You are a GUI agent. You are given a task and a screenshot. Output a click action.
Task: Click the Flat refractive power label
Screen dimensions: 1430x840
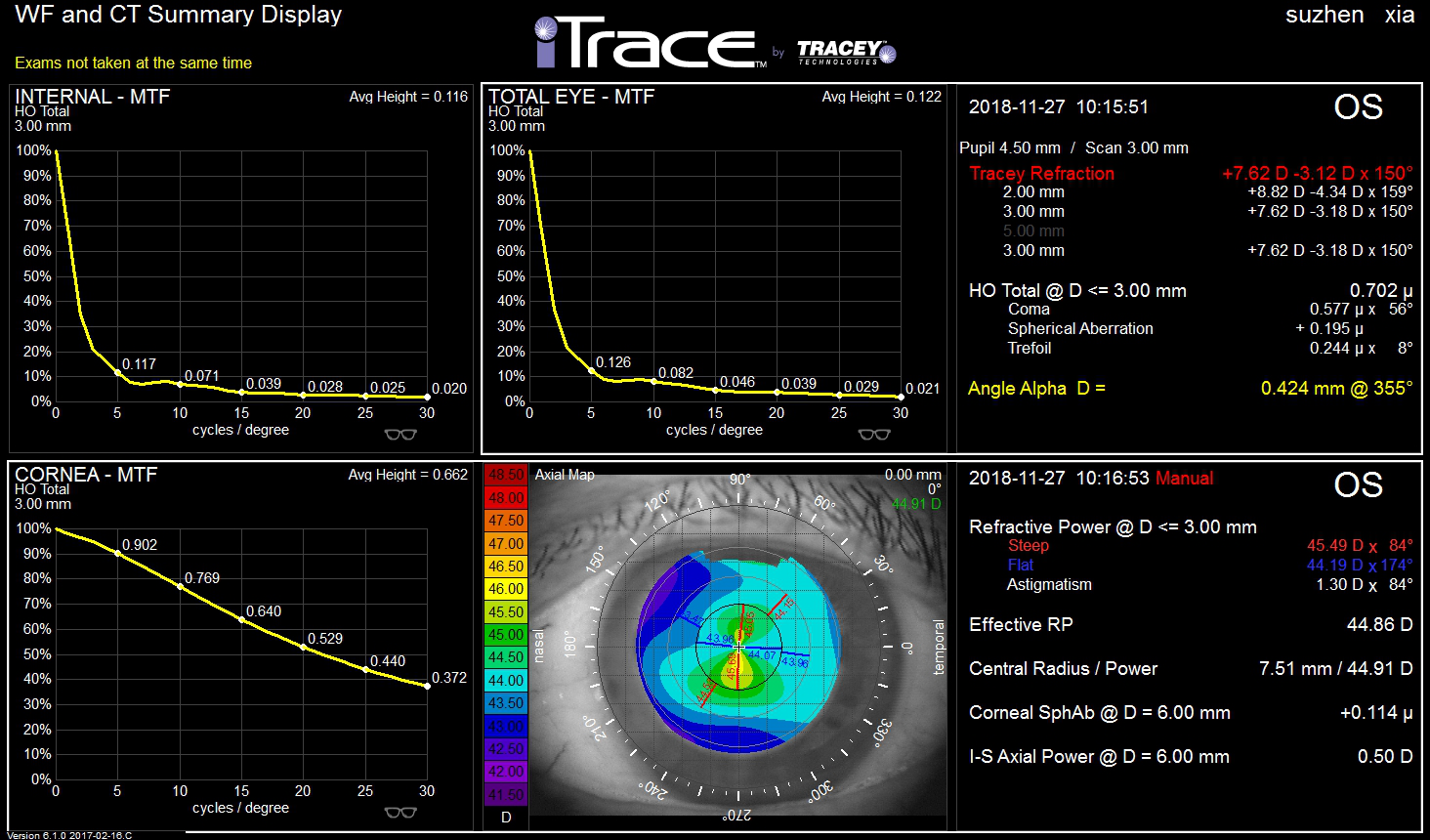(1020, 566)
